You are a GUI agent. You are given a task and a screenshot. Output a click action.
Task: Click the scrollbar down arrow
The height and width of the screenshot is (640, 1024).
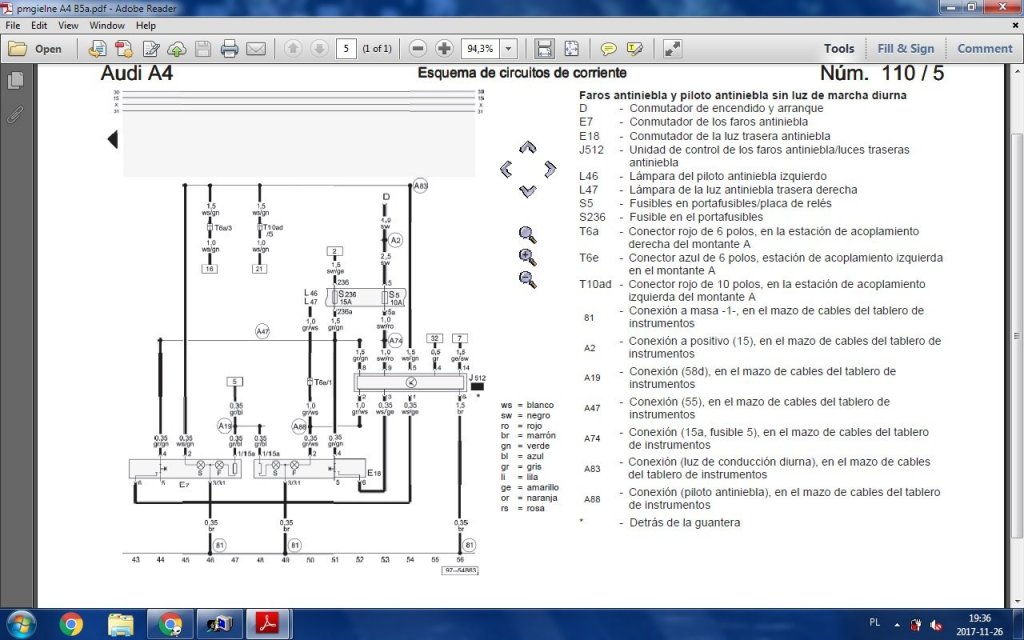tap(1017, 602)
